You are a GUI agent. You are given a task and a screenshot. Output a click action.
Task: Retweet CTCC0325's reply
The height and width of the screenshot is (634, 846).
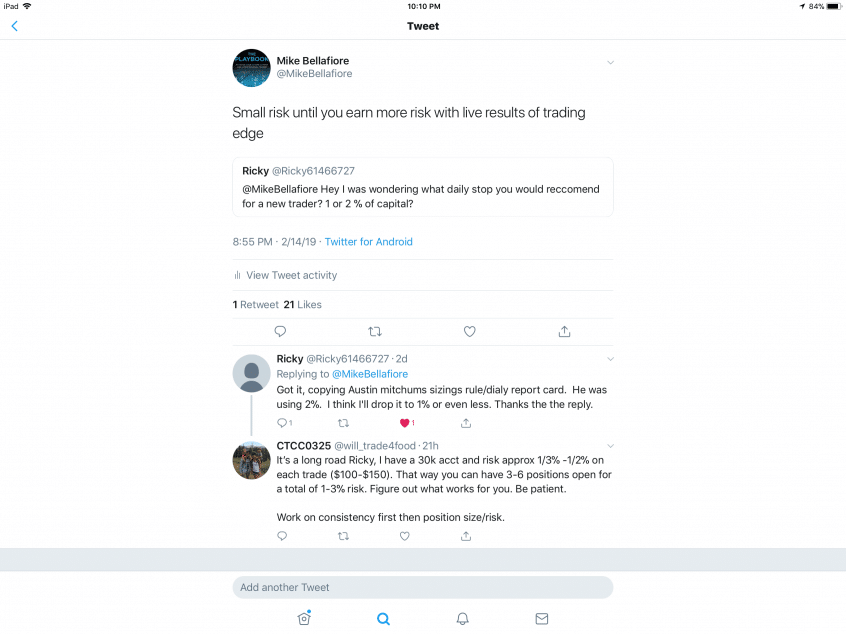coord(343,536)
